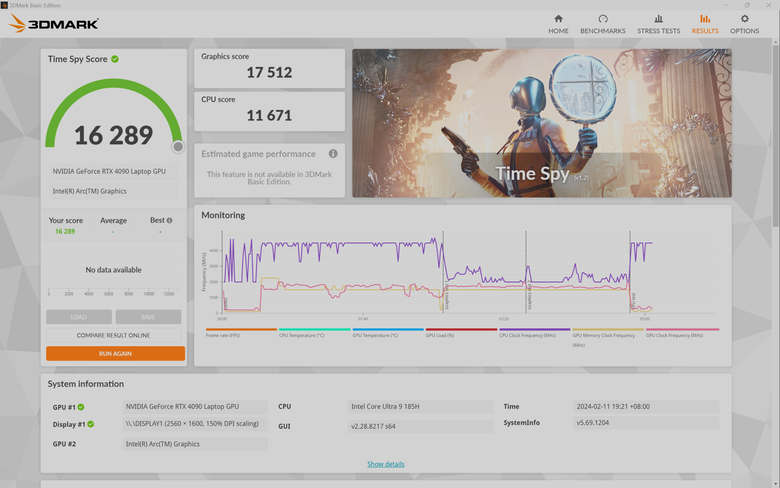Select Intel(R) Arc(TM) Graphics under score
This screenshot has height=488, width=780.
(113, 191)
